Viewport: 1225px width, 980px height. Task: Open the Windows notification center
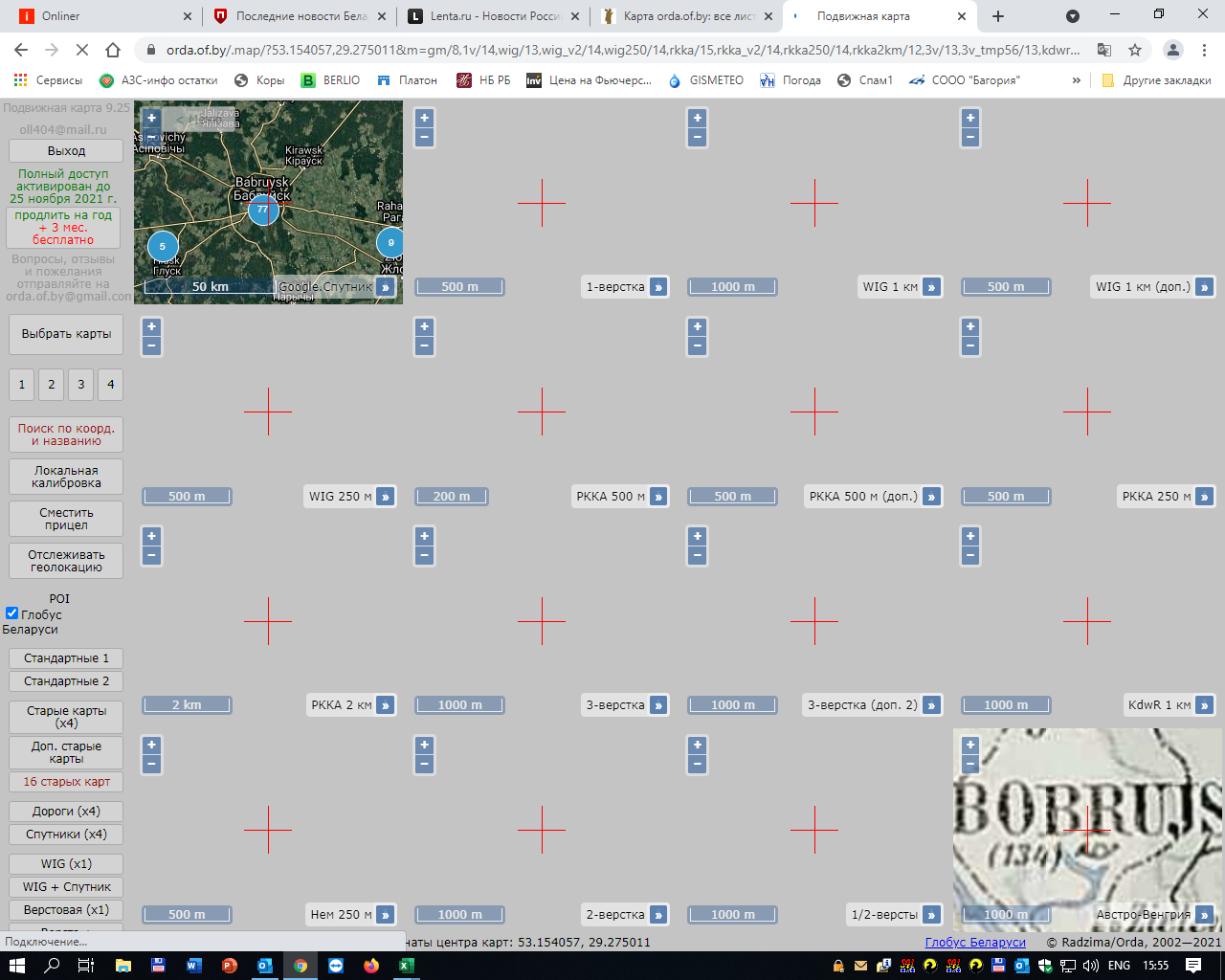click(x=1192, y=966)
